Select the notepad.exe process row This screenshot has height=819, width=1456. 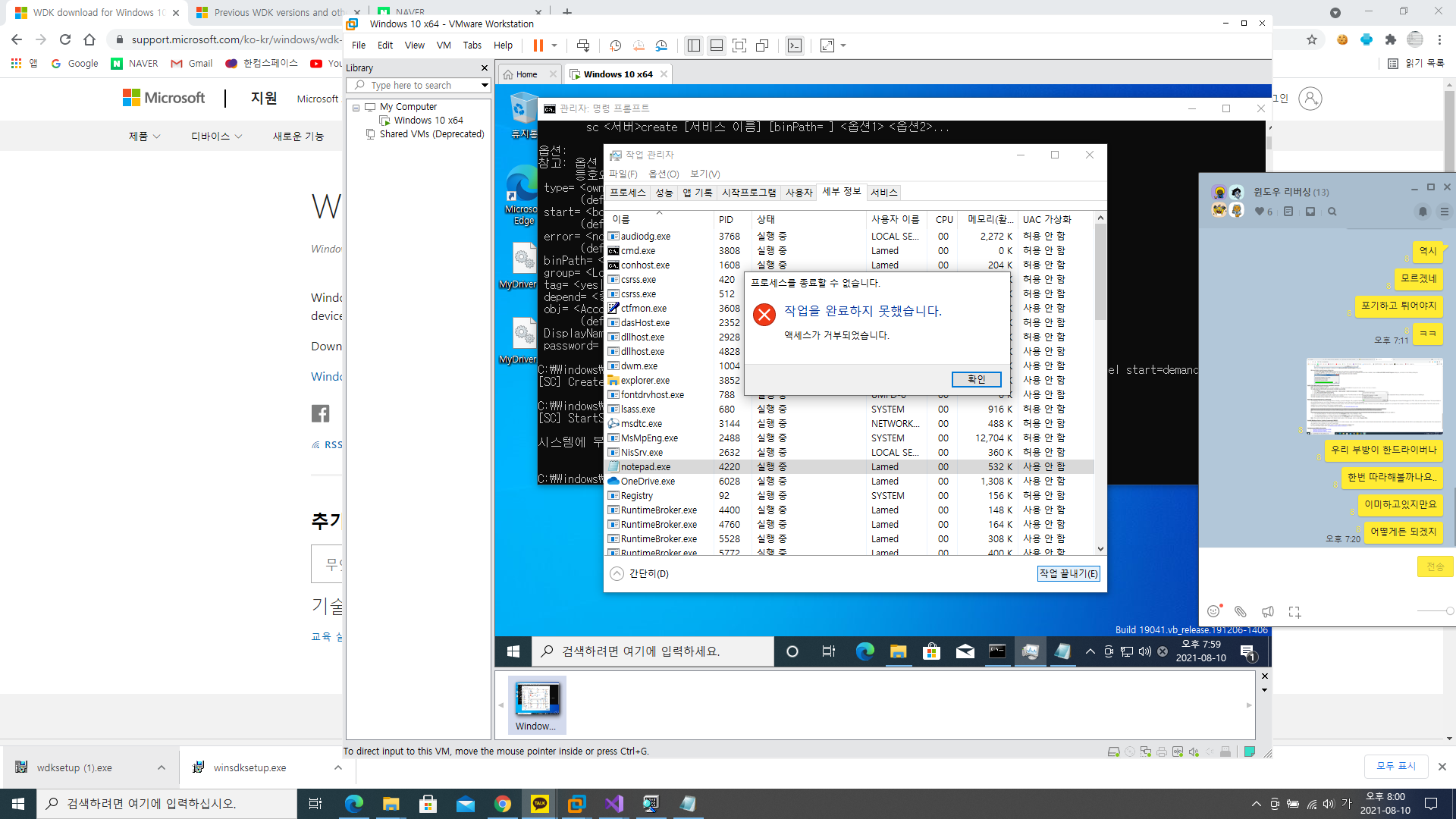click(x=849, y=467)
